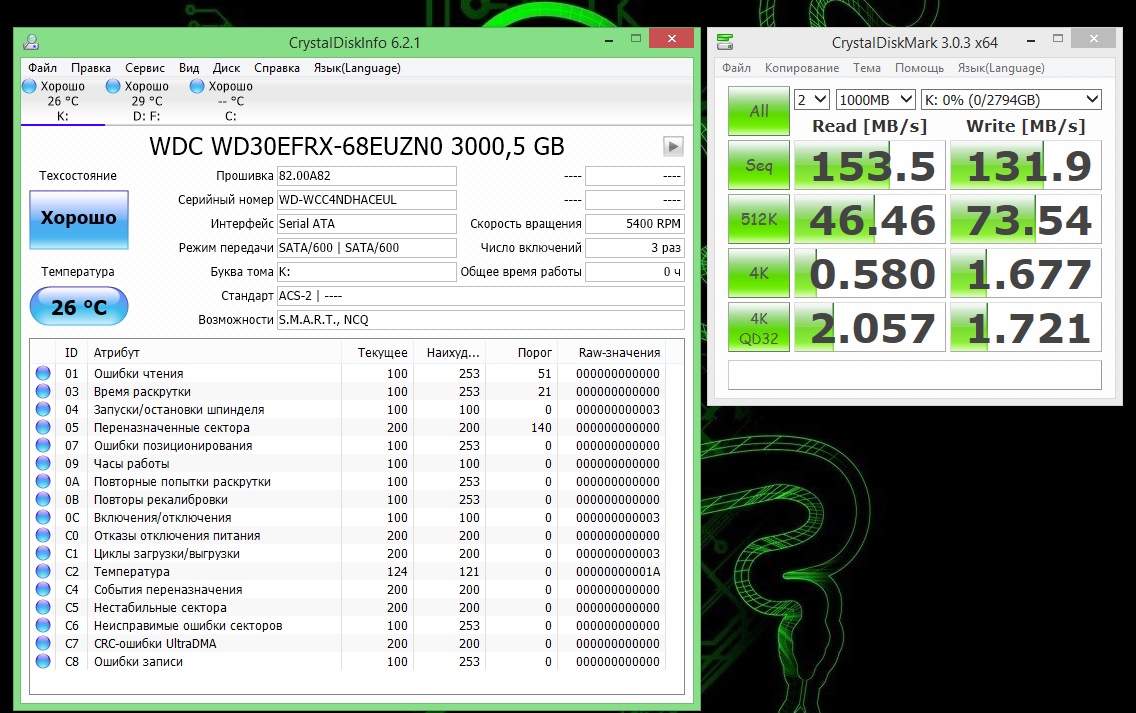Click the transfer mode field SATA/600
The width and height of the screenshot is (1136, 713).
[367, 247]
